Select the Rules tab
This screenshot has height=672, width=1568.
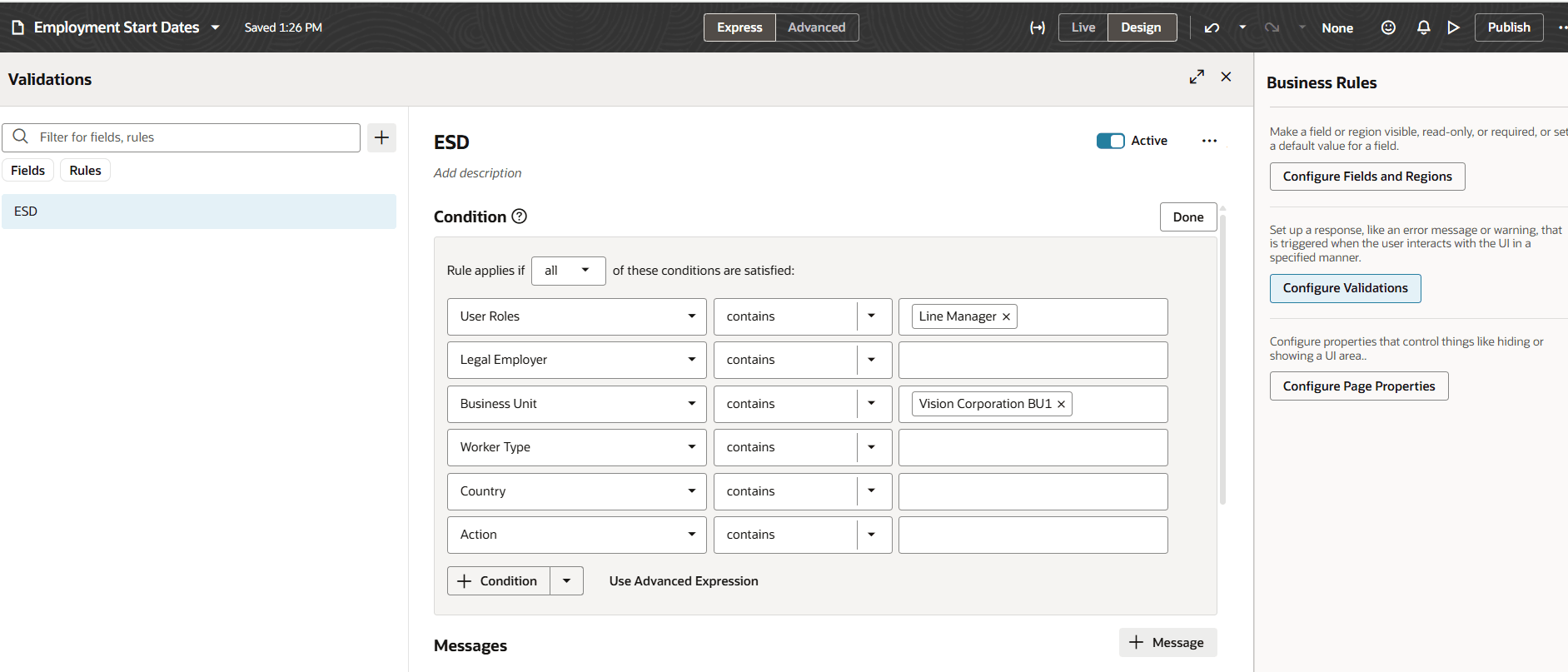(x=85, y=171)
